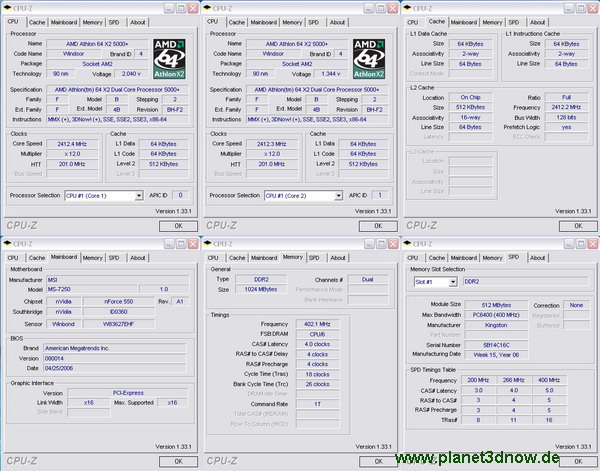Click OK in the Mainboard window
This screenshot has width=600, height=471.
pos(178,461)
